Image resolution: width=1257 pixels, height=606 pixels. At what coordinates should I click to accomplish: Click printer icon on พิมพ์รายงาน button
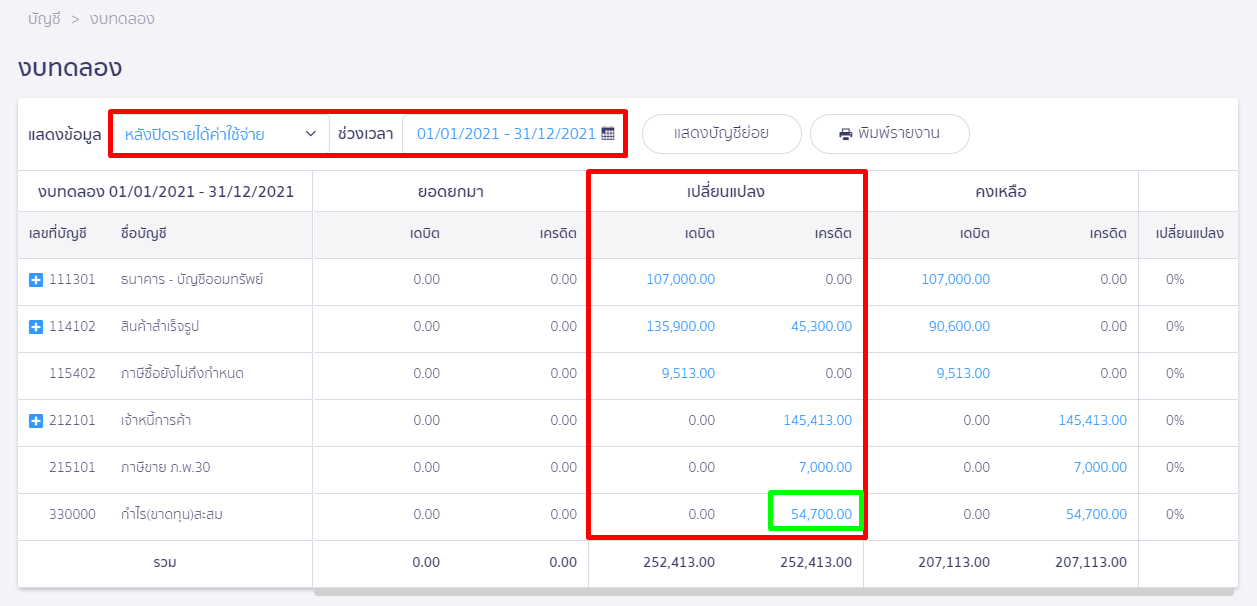846,134
